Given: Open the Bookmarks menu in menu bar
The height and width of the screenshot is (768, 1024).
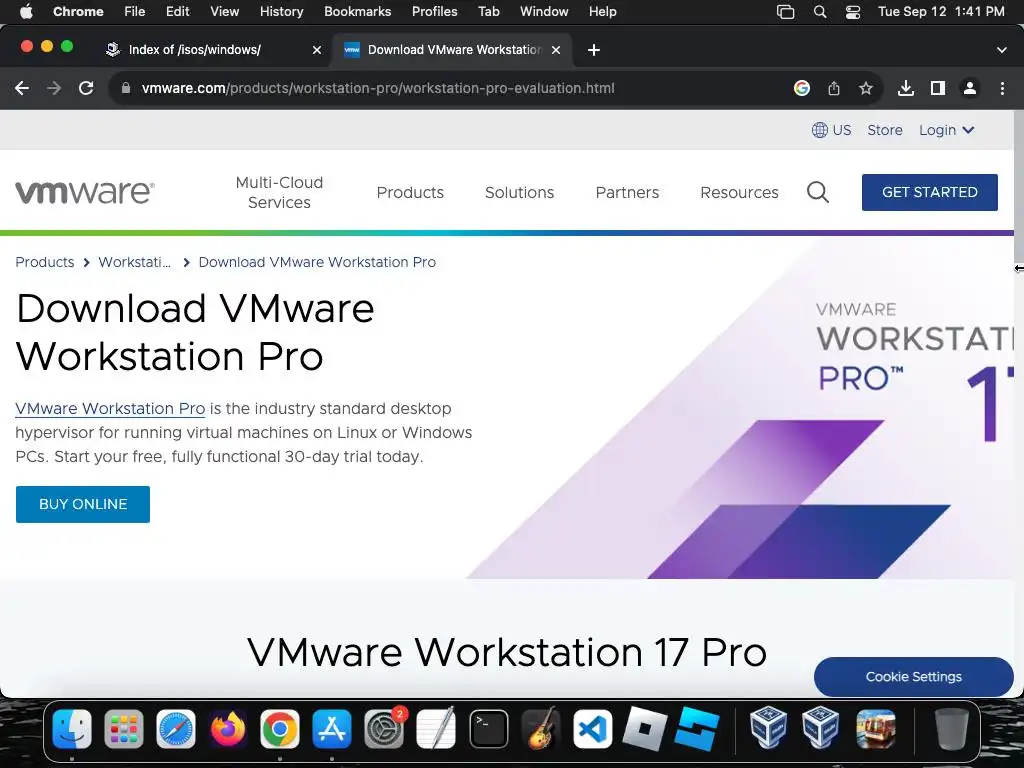Looking at the screenshot, I should pos(357,11).
